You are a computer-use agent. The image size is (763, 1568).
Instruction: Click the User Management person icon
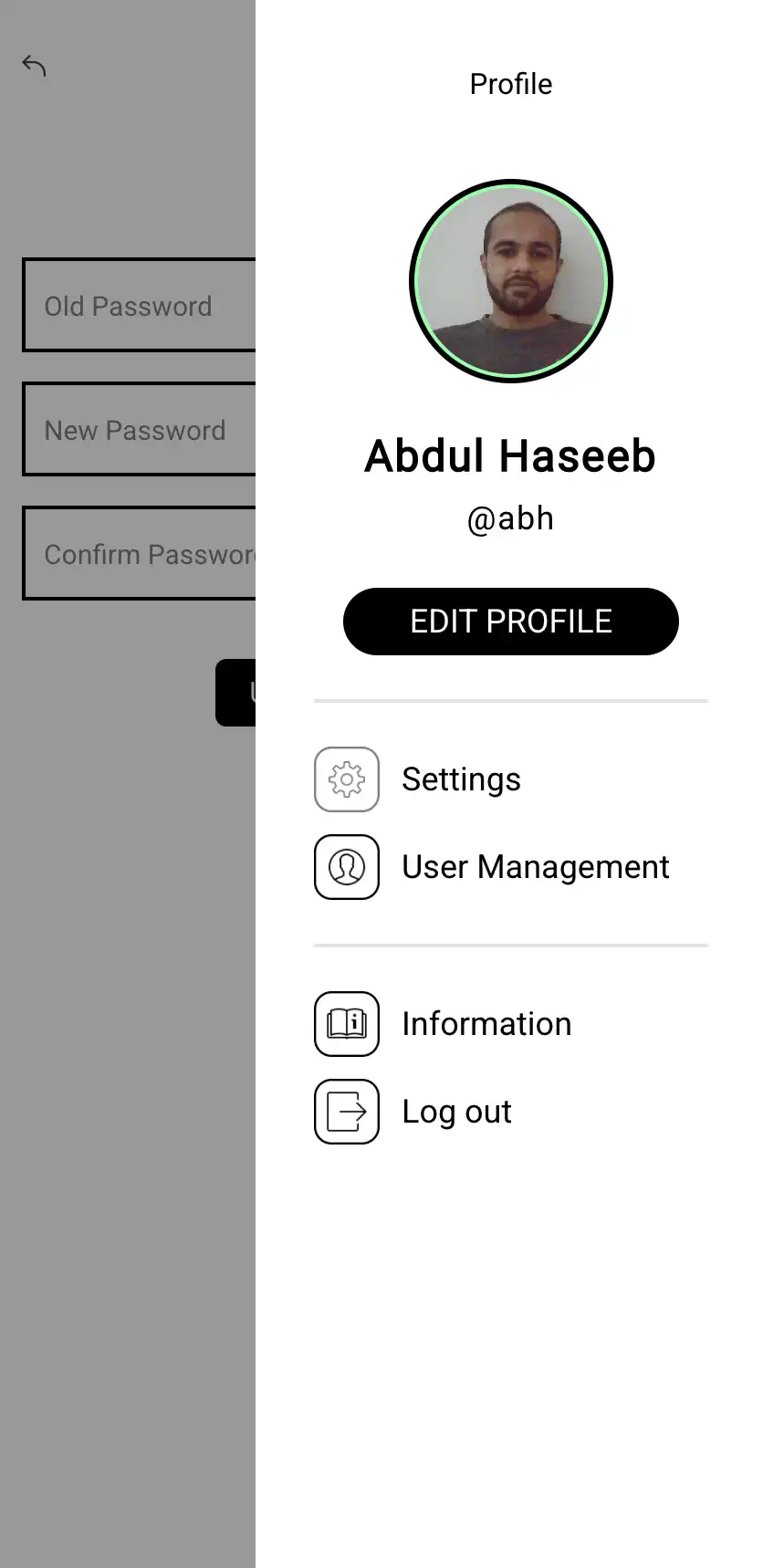[x=347, y=867]
